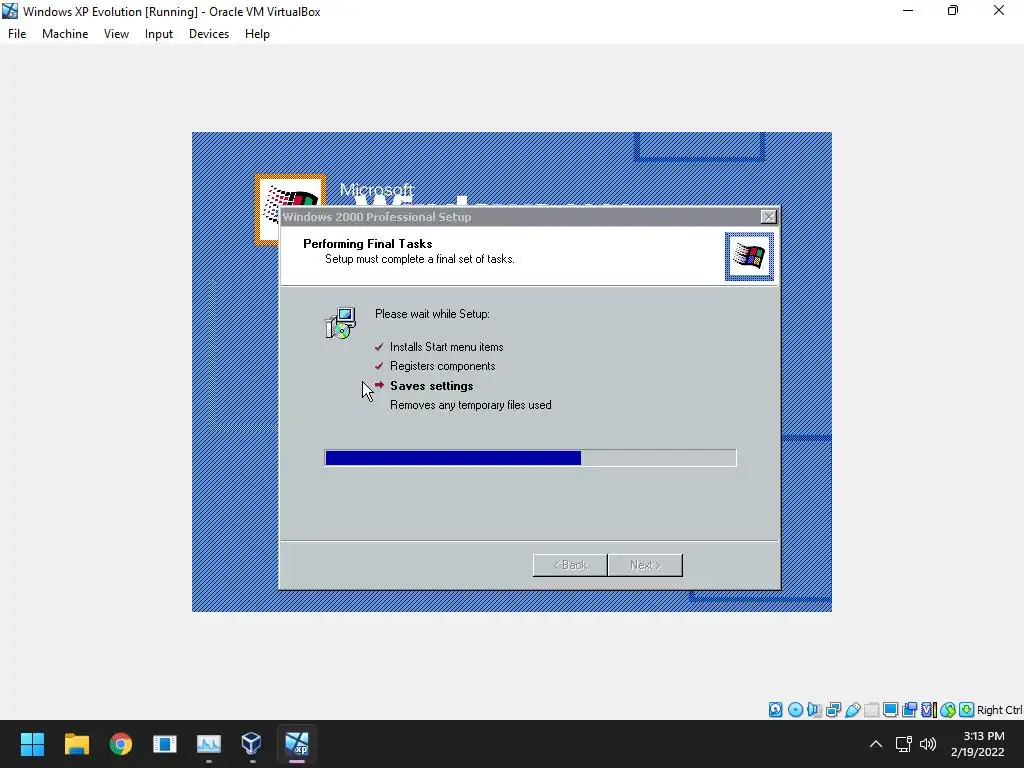Open File Explorer from the taskbar
The image size is (1024, 768).
pyautogui.click(x=76, y=744)
